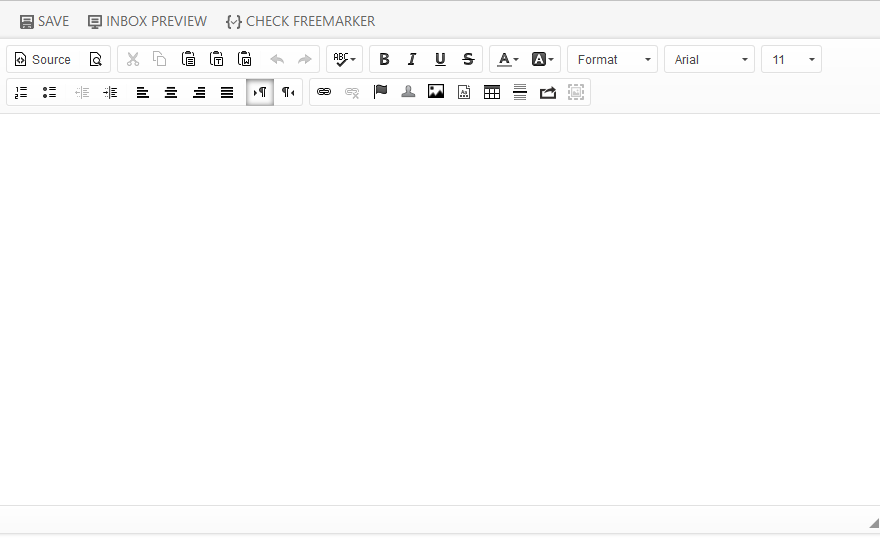
Task: Insert an anchor flag
Action: click(380, 92)
